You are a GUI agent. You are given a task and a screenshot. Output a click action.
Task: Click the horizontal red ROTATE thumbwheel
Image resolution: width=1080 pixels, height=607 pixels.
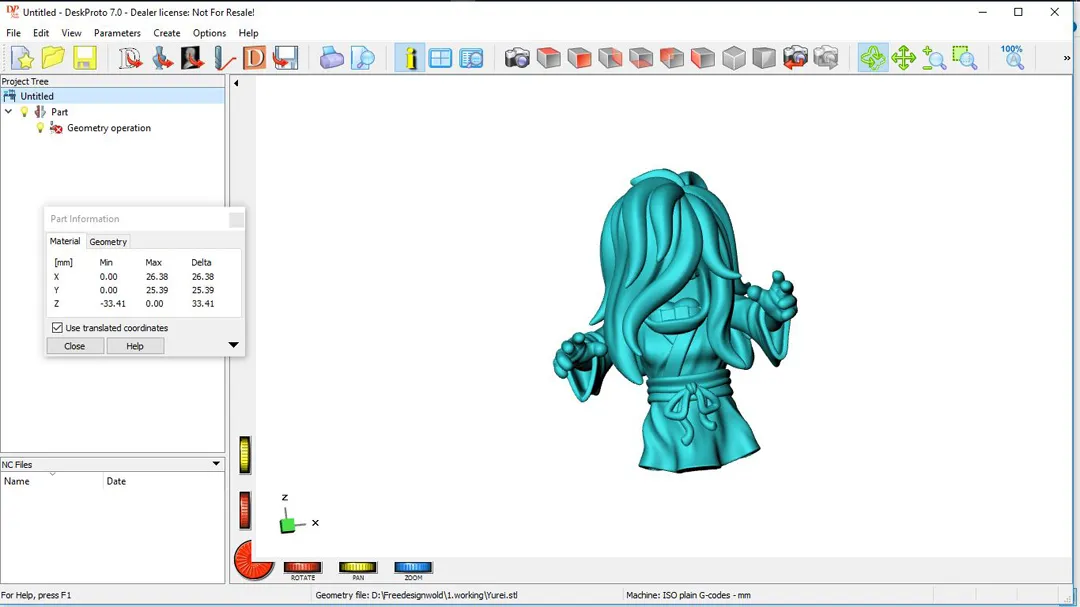click(302, 567)
